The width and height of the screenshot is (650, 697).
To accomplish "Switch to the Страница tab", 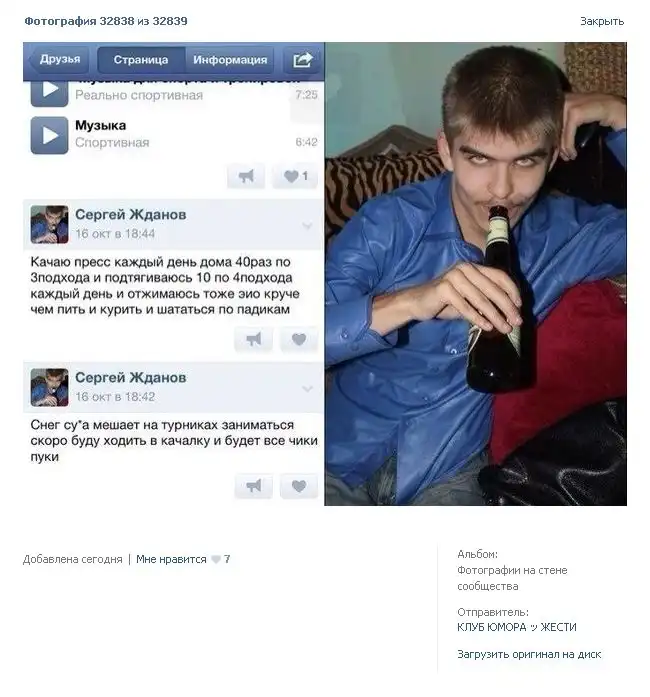I will click(x=141, y=60).
